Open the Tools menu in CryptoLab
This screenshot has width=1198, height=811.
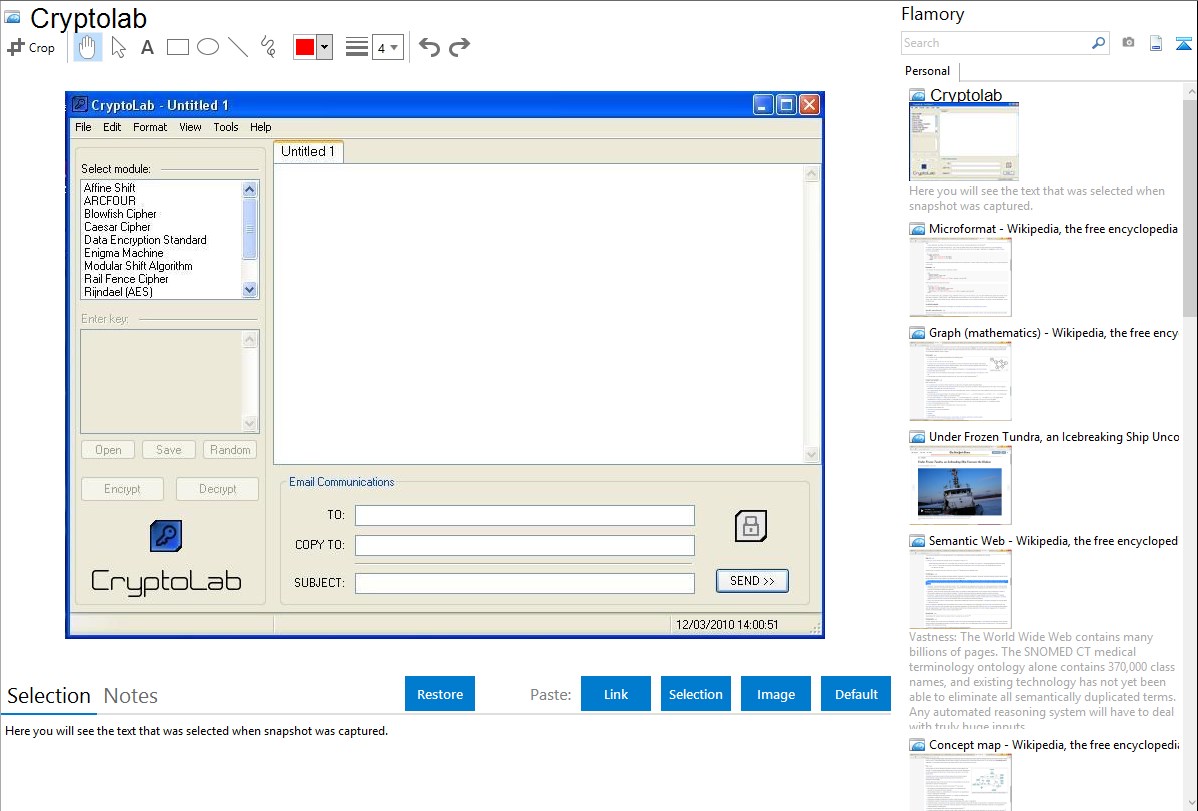click(x=225, y=127)
